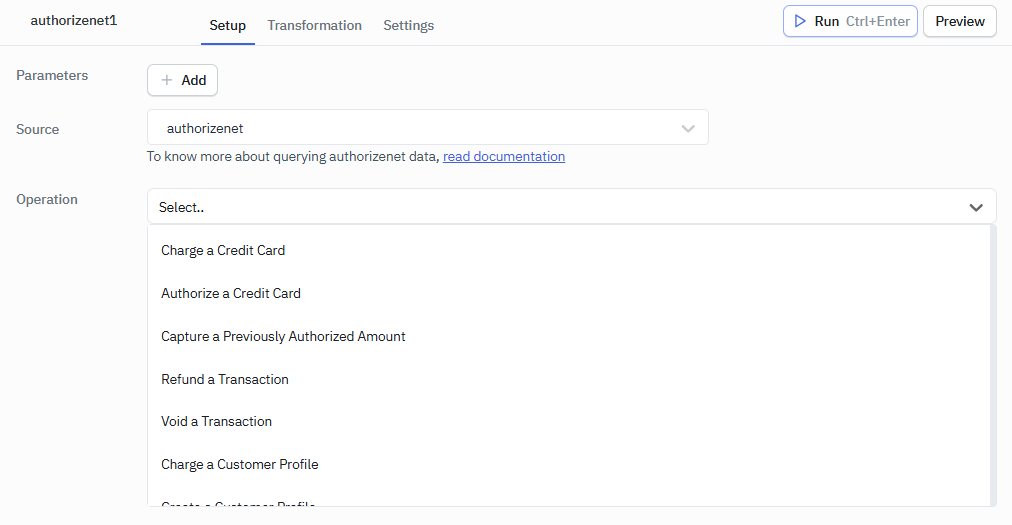Click the plus icon in Add button
This screenshot has height=525, width=1012.
pyautogui.click(x=167, y=80)
